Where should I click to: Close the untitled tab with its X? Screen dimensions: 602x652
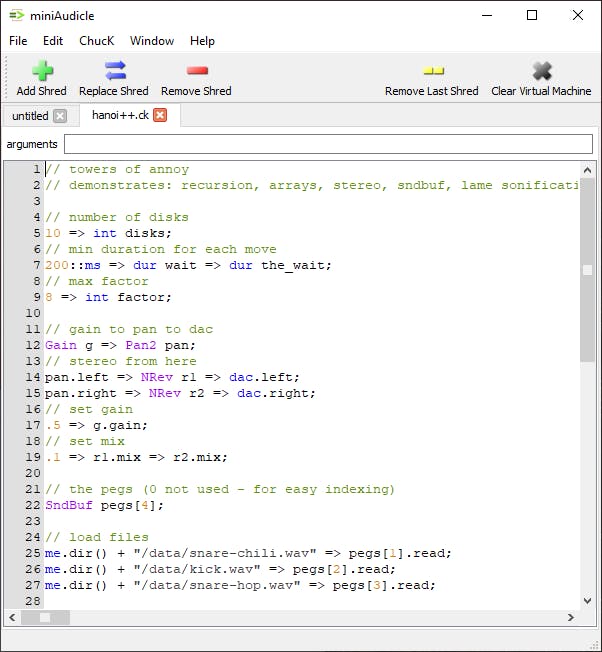click(60, 116)
